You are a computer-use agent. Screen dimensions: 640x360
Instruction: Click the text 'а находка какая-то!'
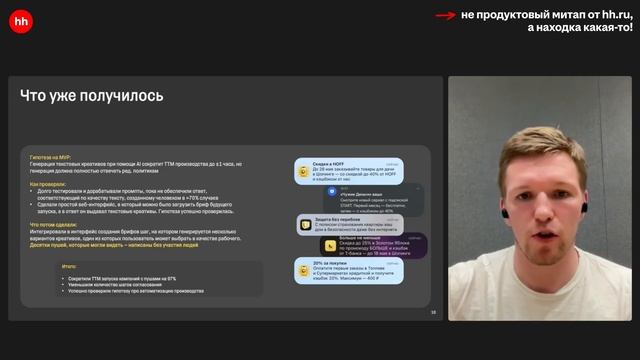pyautogui.click(x=580, y=28)
